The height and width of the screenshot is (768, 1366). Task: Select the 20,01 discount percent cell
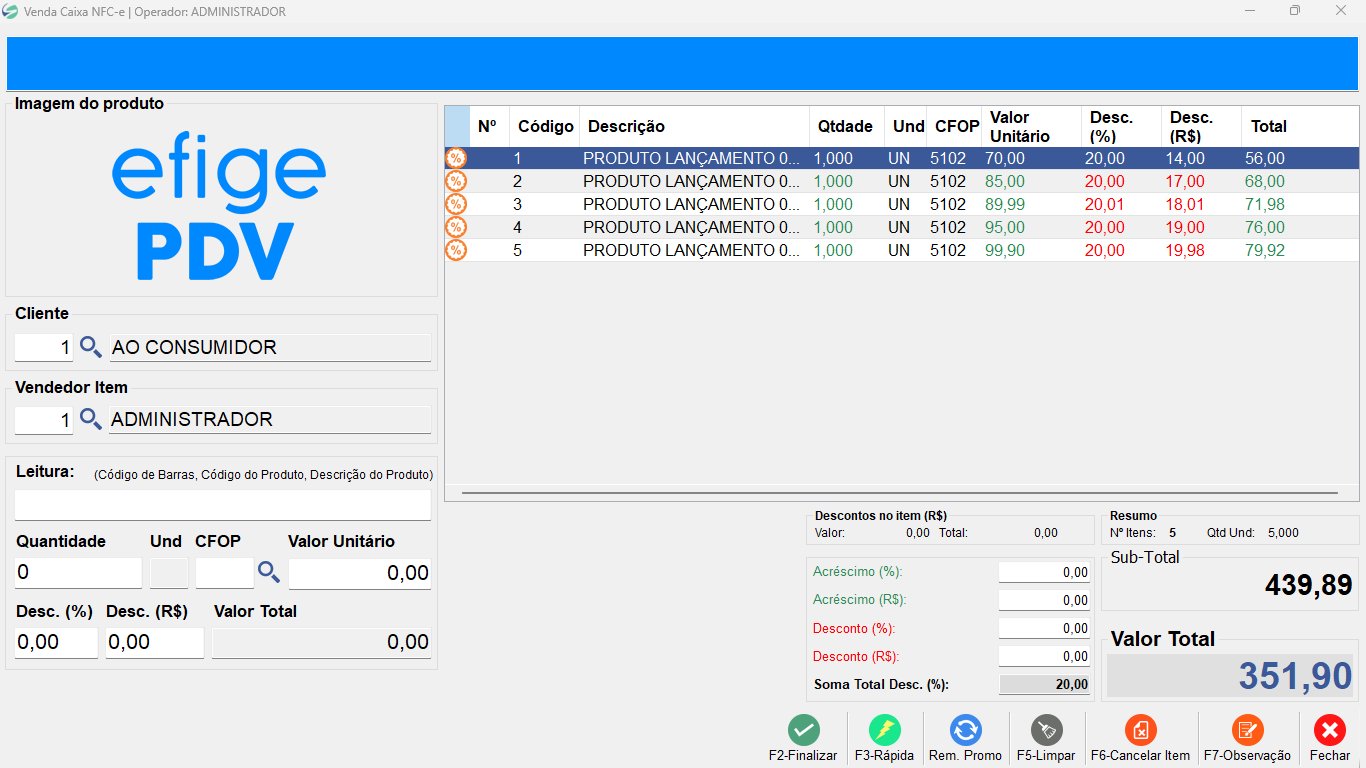(1121, 204)
